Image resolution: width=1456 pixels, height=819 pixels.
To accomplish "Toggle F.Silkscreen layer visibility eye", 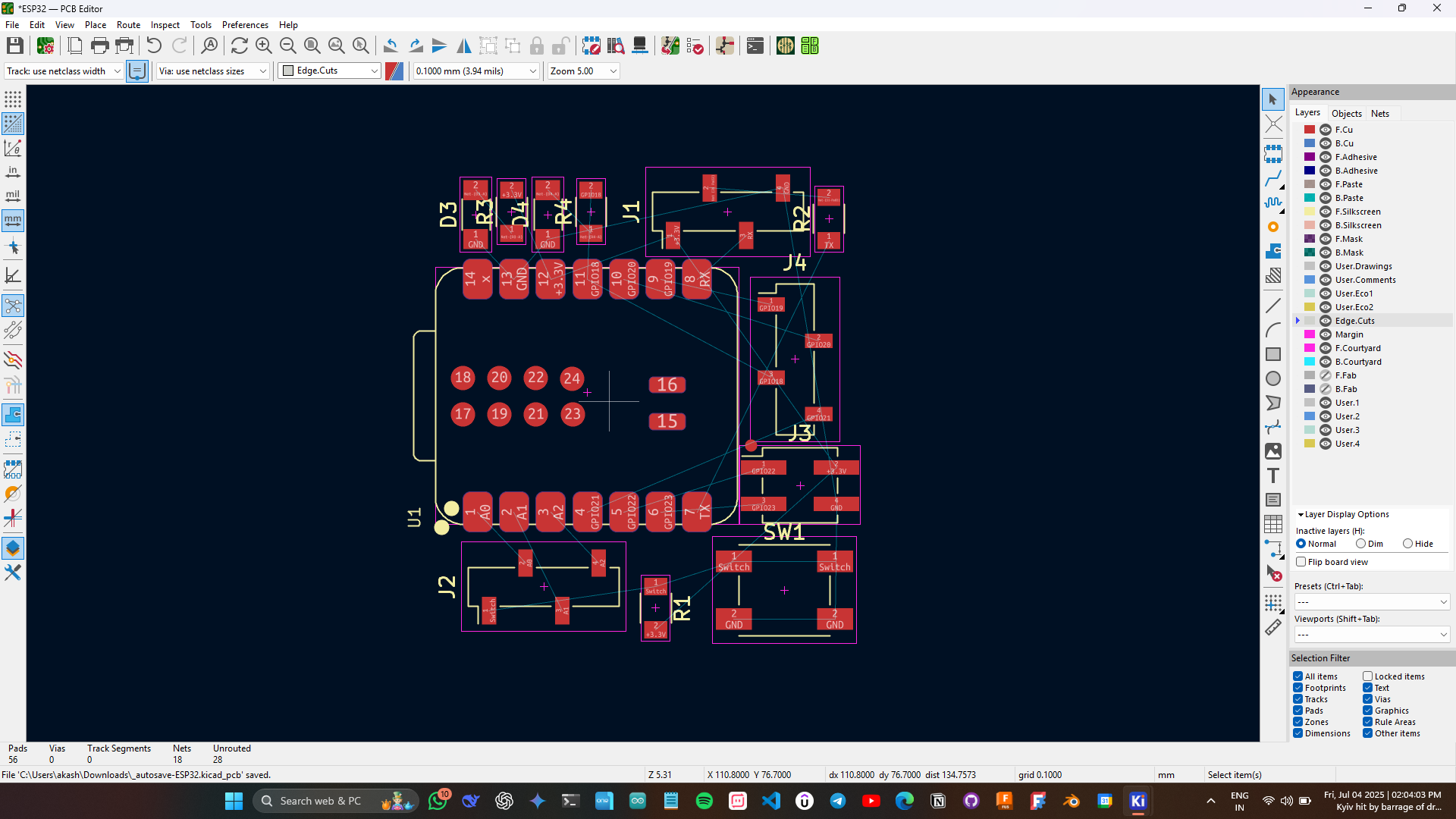I will pos(1326,212).
